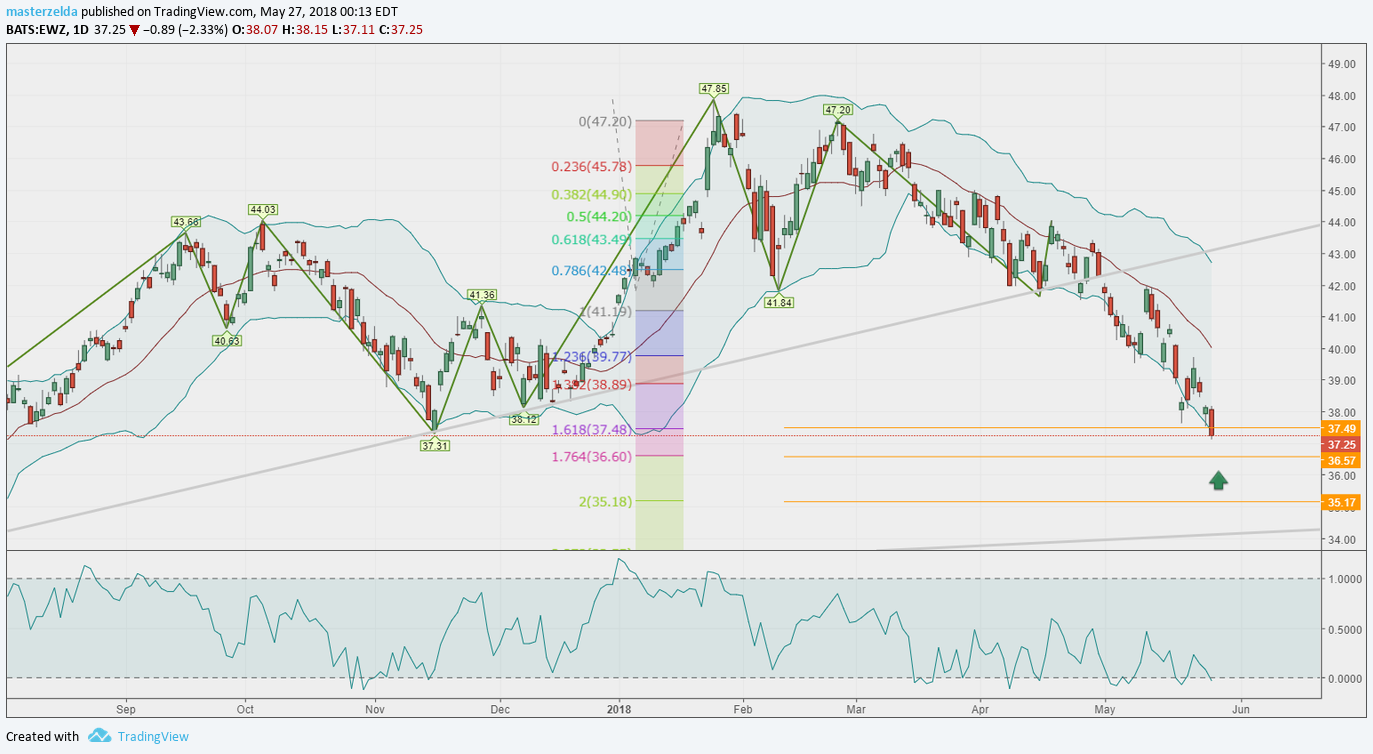
Task: Click the C:37.25 close value in header
Action: point(399,30)
